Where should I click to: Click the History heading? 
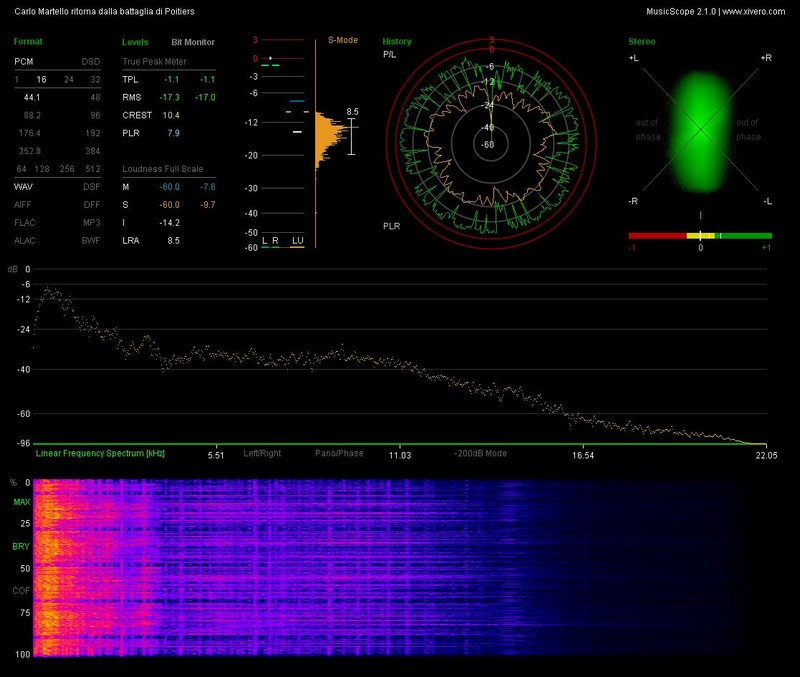pos(397,41)
